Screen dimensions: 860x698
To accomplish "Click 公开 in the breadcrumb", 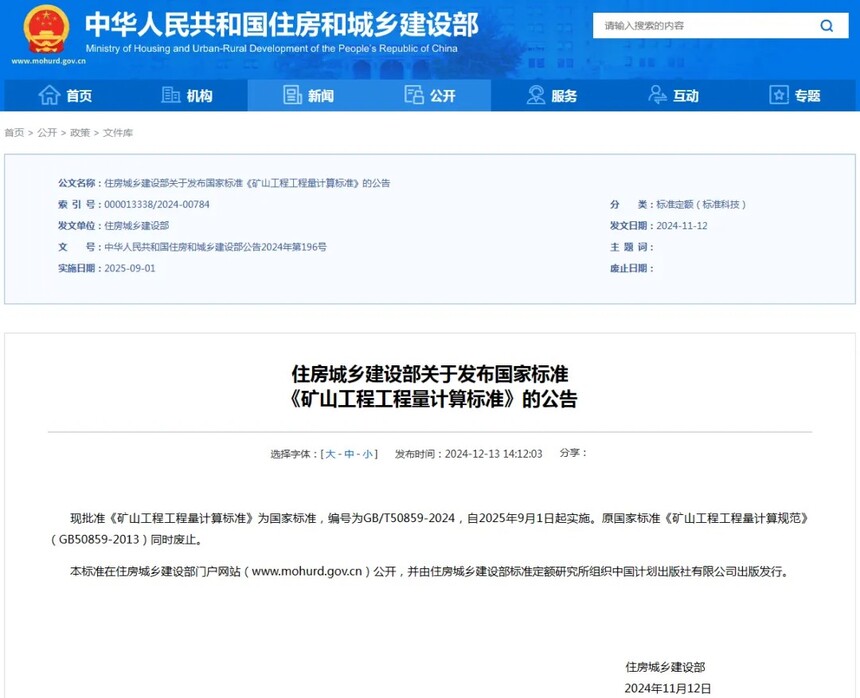I will coord(47,133).
